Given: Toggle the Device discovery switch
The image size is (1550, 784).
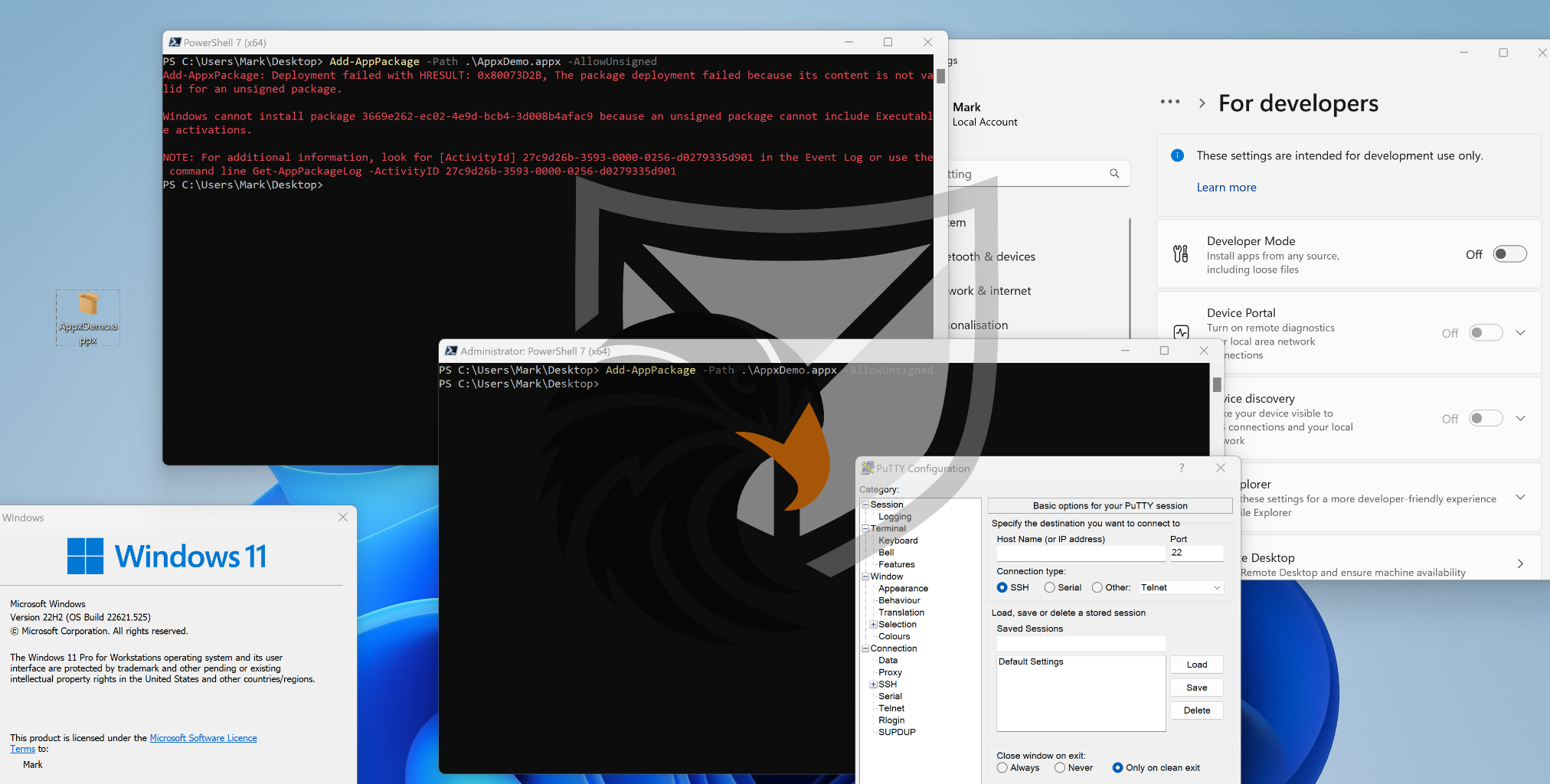Looking at the screenshot, I should (1486, 419).
